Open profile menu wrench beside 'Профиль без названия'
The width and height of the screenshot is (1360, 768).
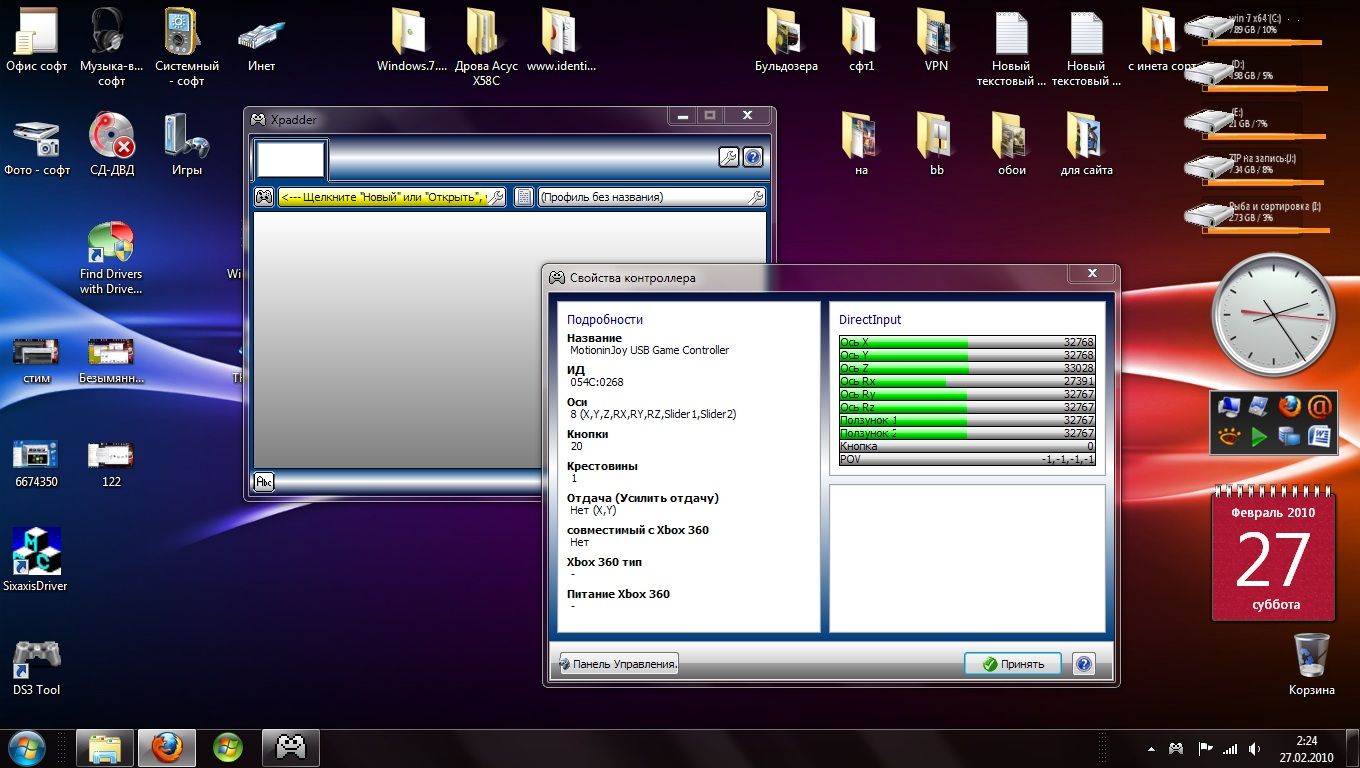coord(756,197)
